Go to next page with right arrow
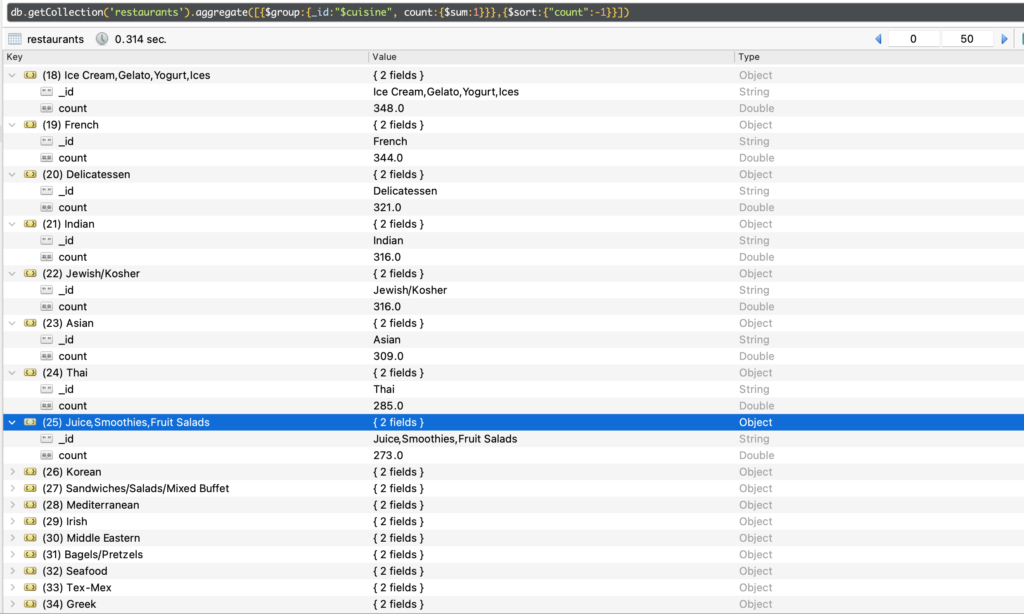 (x=1005, y=39)
